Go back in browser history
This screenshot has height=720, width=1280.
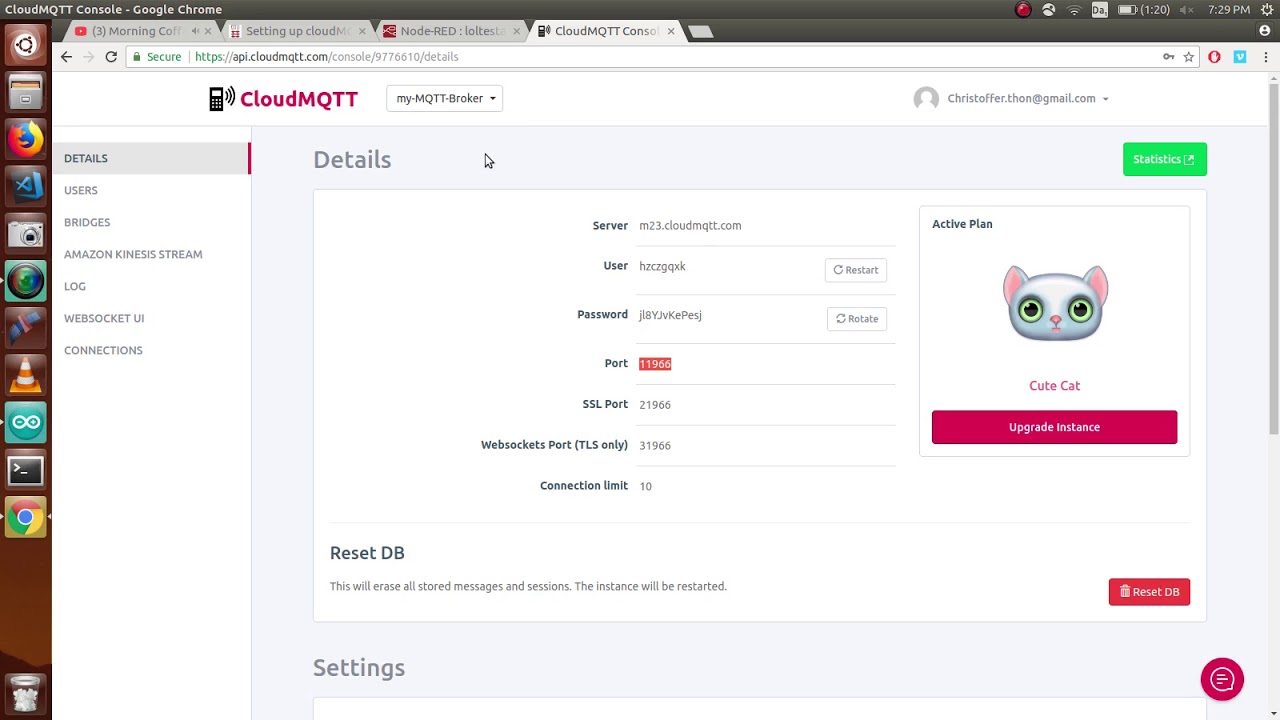pos(66,57)
